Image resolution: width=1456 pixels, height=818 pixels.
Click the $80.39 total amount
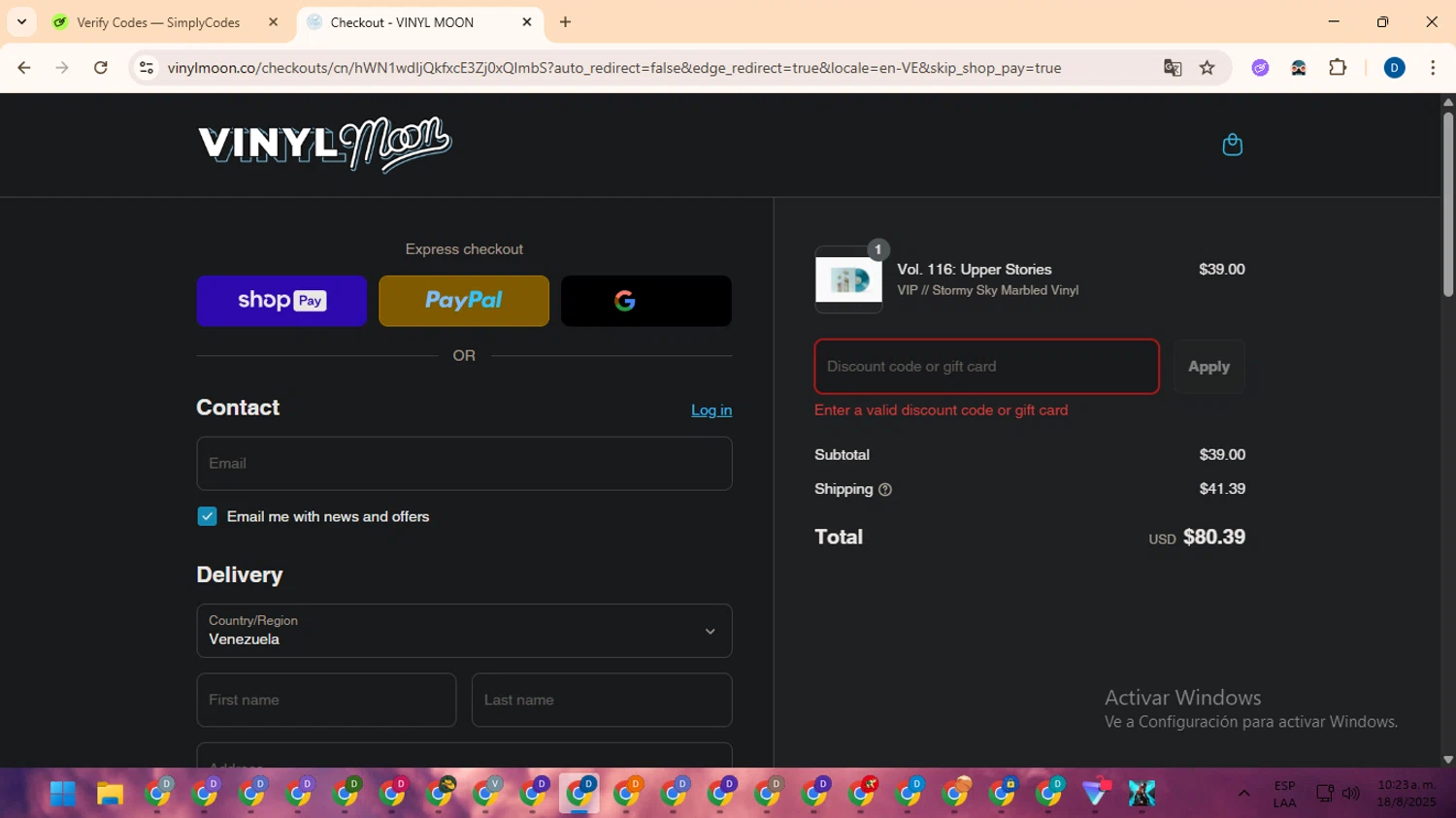pos(1213,537)
